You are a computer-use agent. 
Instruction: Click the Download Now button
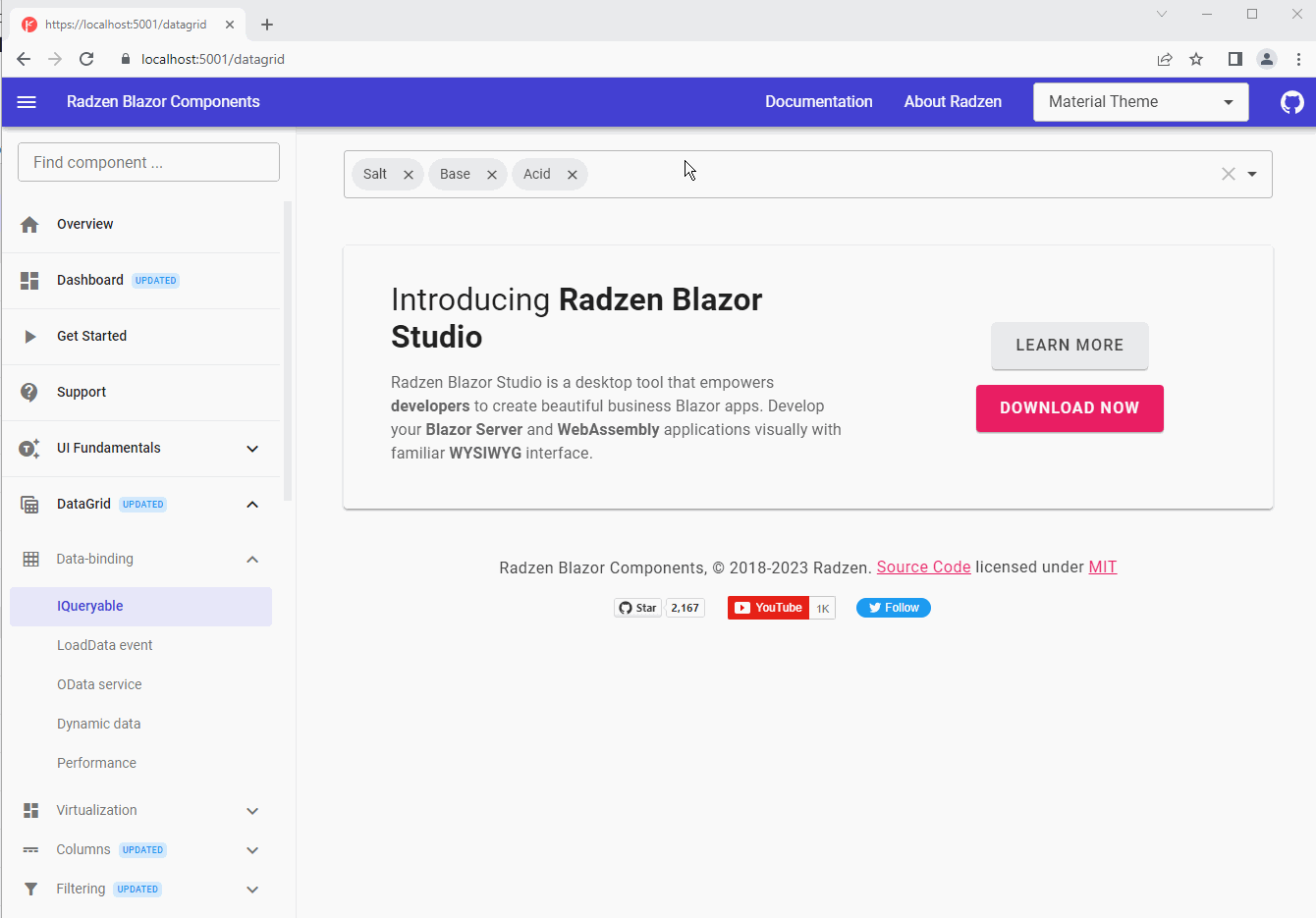point(1069,408)
